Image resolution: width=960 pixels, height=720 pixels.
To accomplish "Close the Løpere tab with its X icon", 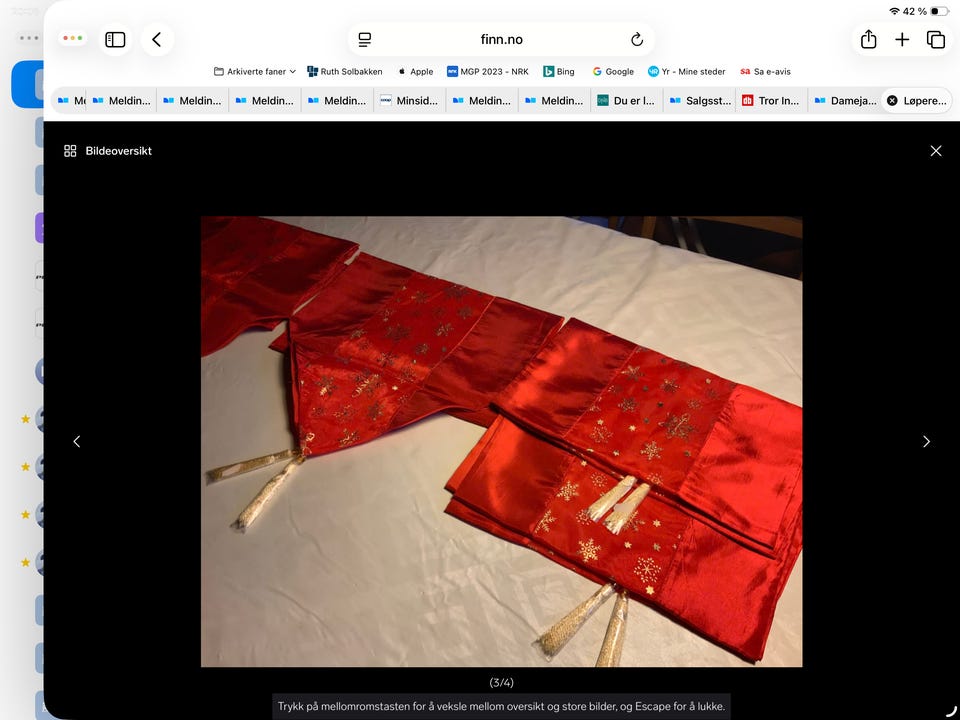I will 892,100.
